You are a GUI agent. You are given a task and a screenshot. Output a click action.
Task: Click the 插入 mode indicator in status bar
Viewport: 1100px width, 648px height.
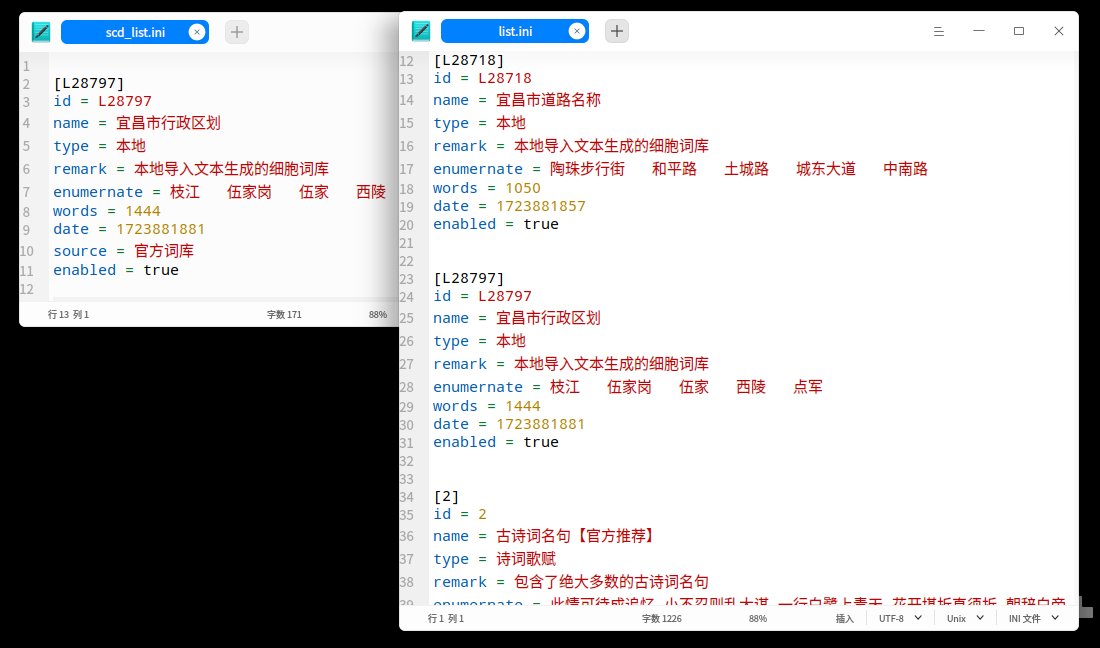click(x=845, y=619)
